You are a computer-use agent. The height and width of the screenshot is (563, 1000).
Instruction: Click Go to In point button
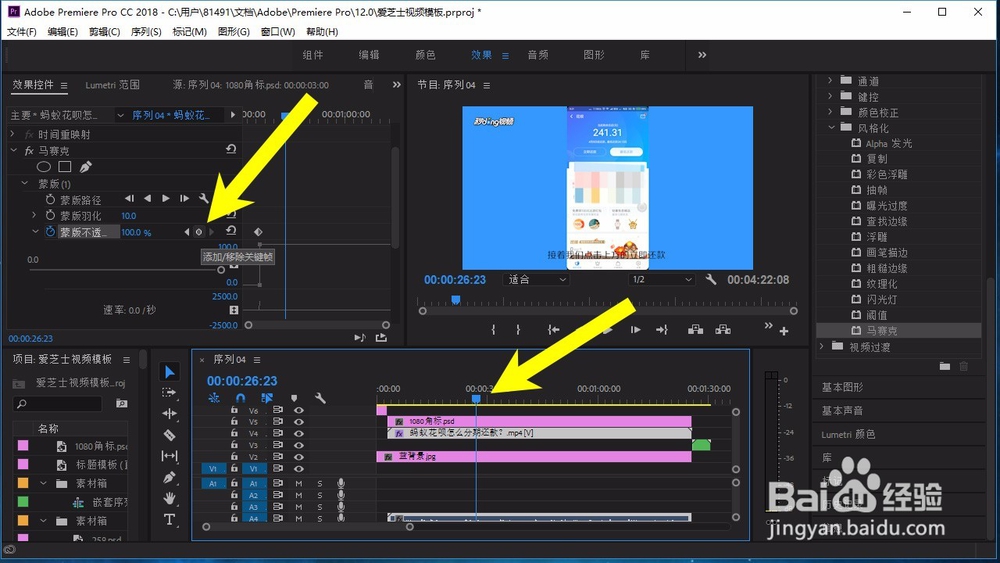click(x=554, y=330)
